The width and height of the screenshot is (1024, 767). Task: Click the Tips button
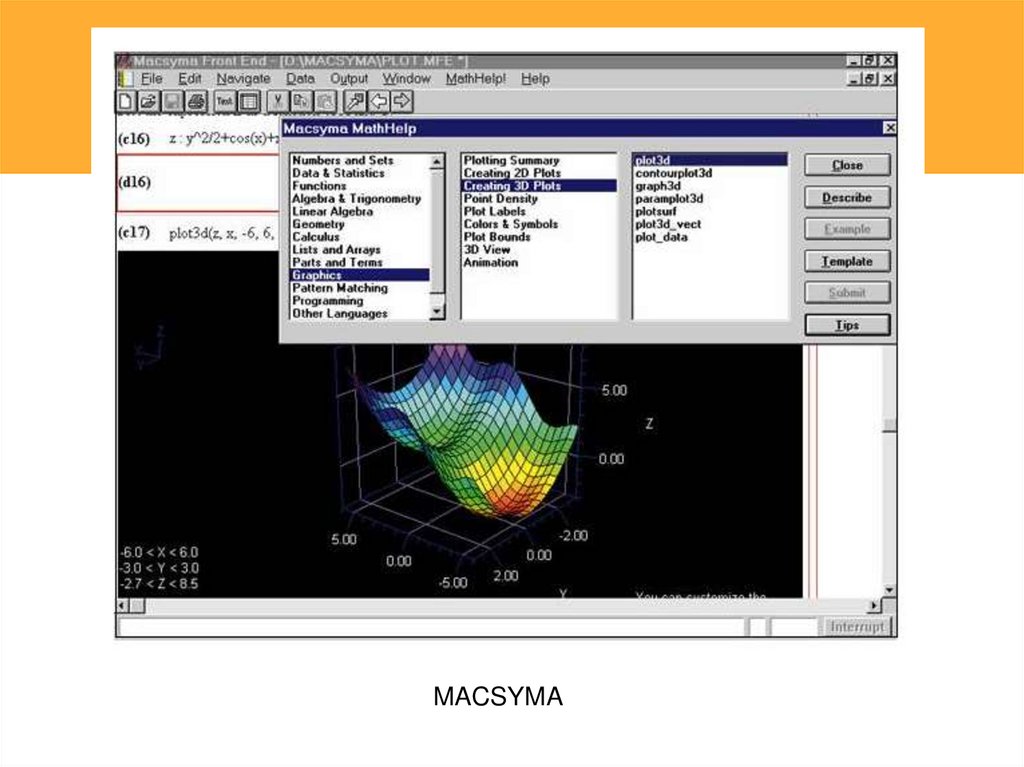point(847,325)
